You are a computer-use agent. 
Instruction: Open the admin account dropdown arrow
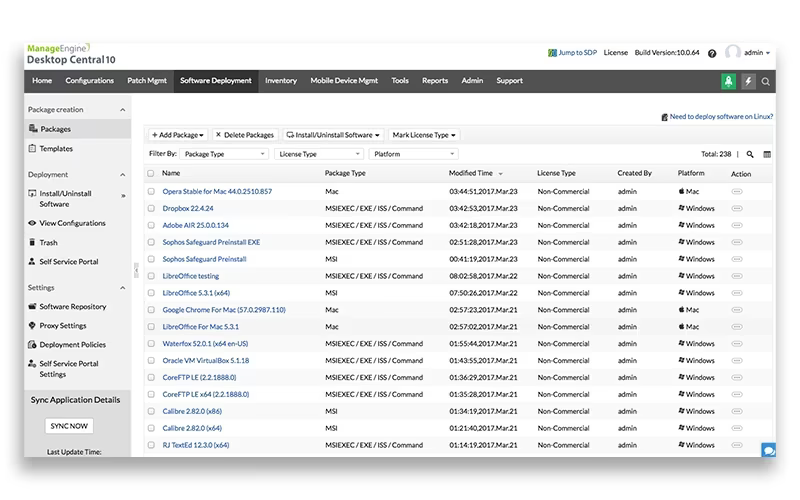tap(768, 53)
